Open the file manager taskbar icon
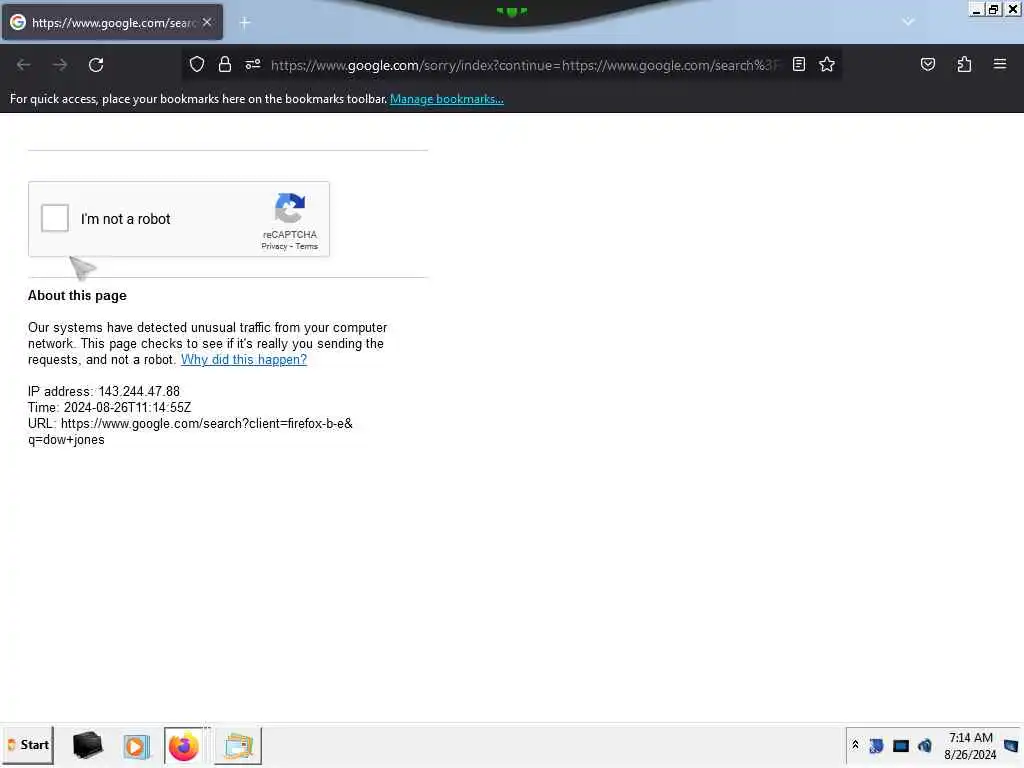This screenshot has height=768, width=1024. pos(238,746)
